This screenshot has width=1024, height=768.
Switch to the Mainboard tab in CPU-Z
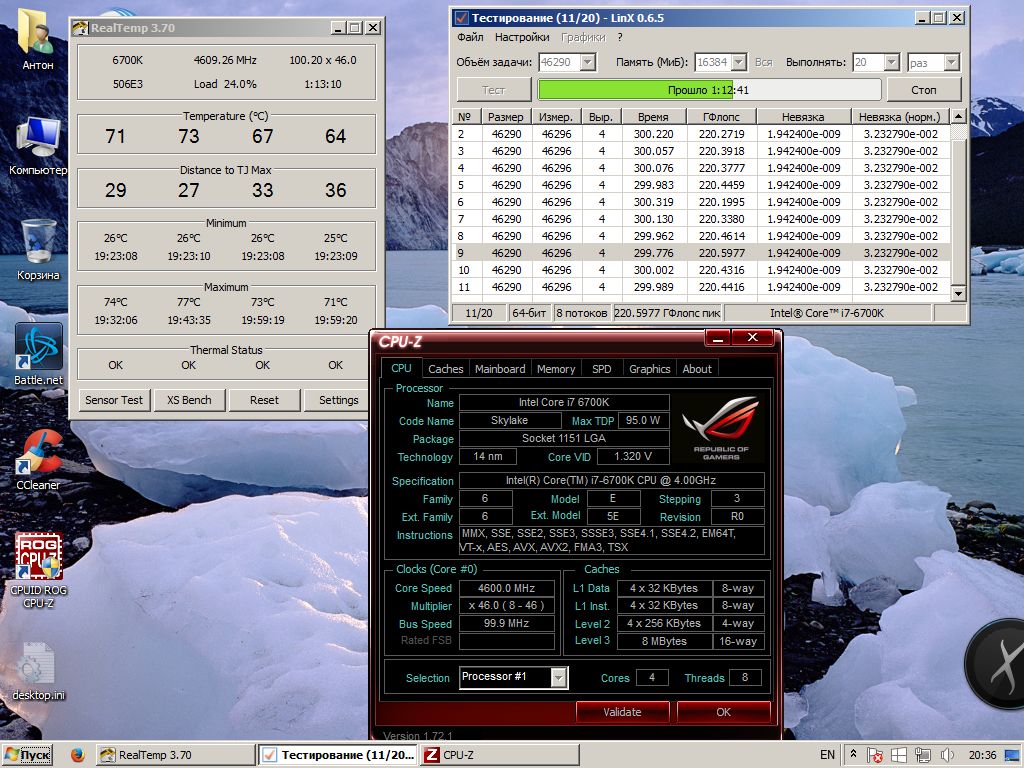pos(500,369)
